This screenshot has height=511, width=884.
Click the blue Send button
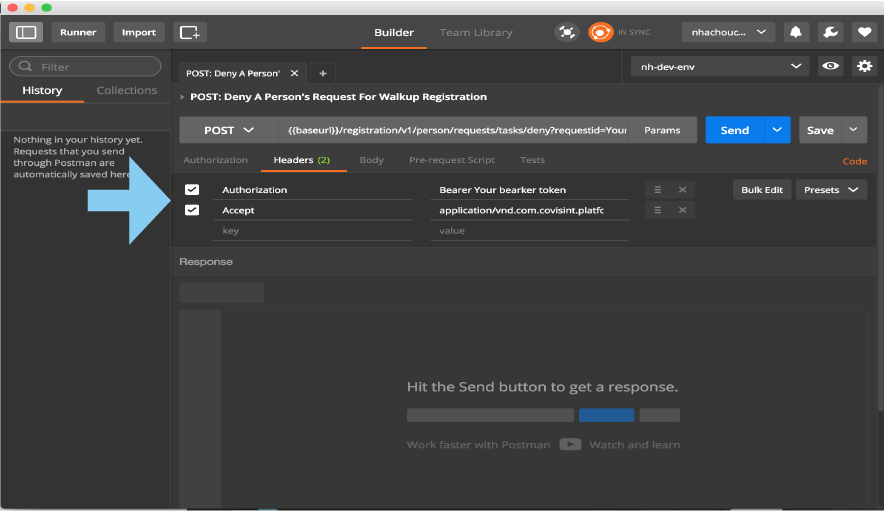(734, 130)
